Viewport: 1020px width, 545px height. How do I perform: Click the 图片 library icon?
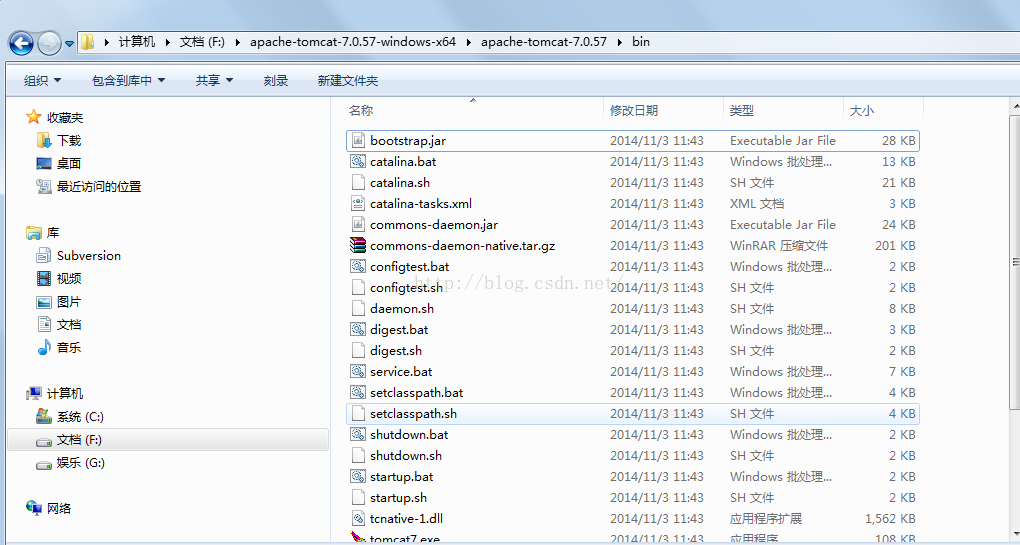[44, 302]
